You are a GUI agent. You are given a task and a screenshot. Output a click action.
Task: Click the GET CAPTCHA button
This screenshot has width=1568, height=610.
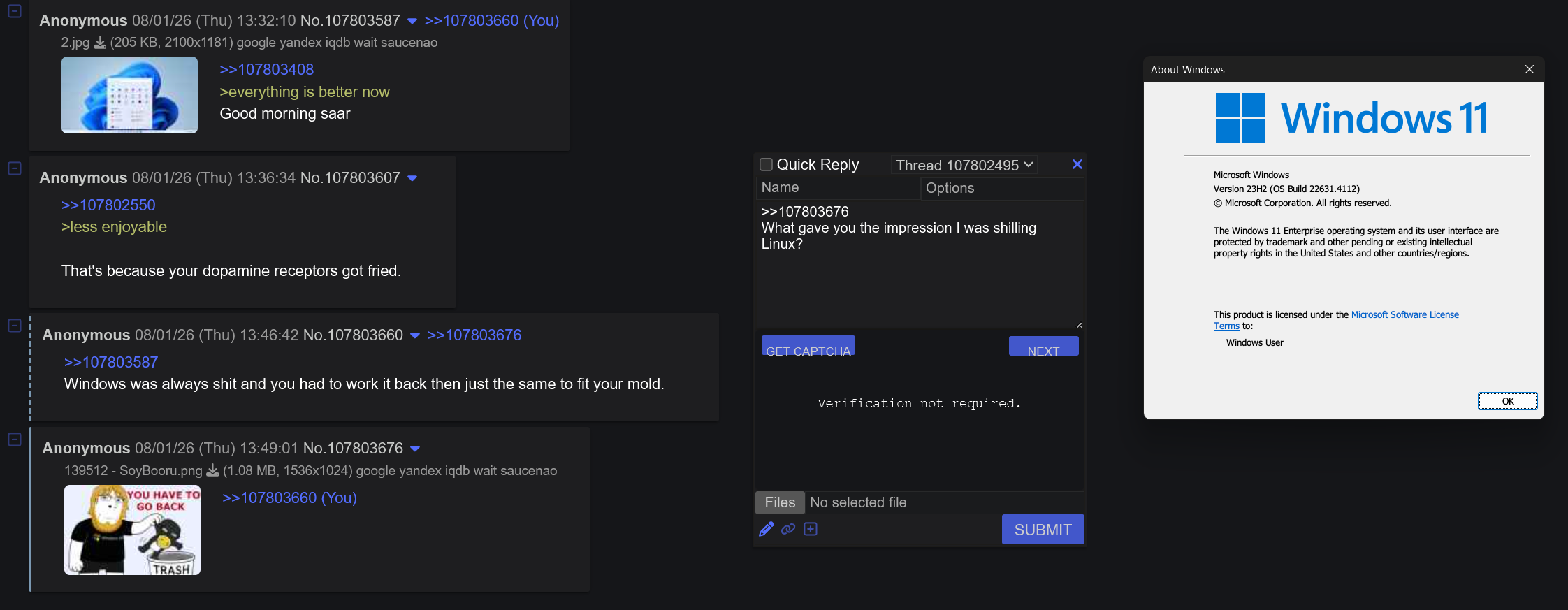808,346
